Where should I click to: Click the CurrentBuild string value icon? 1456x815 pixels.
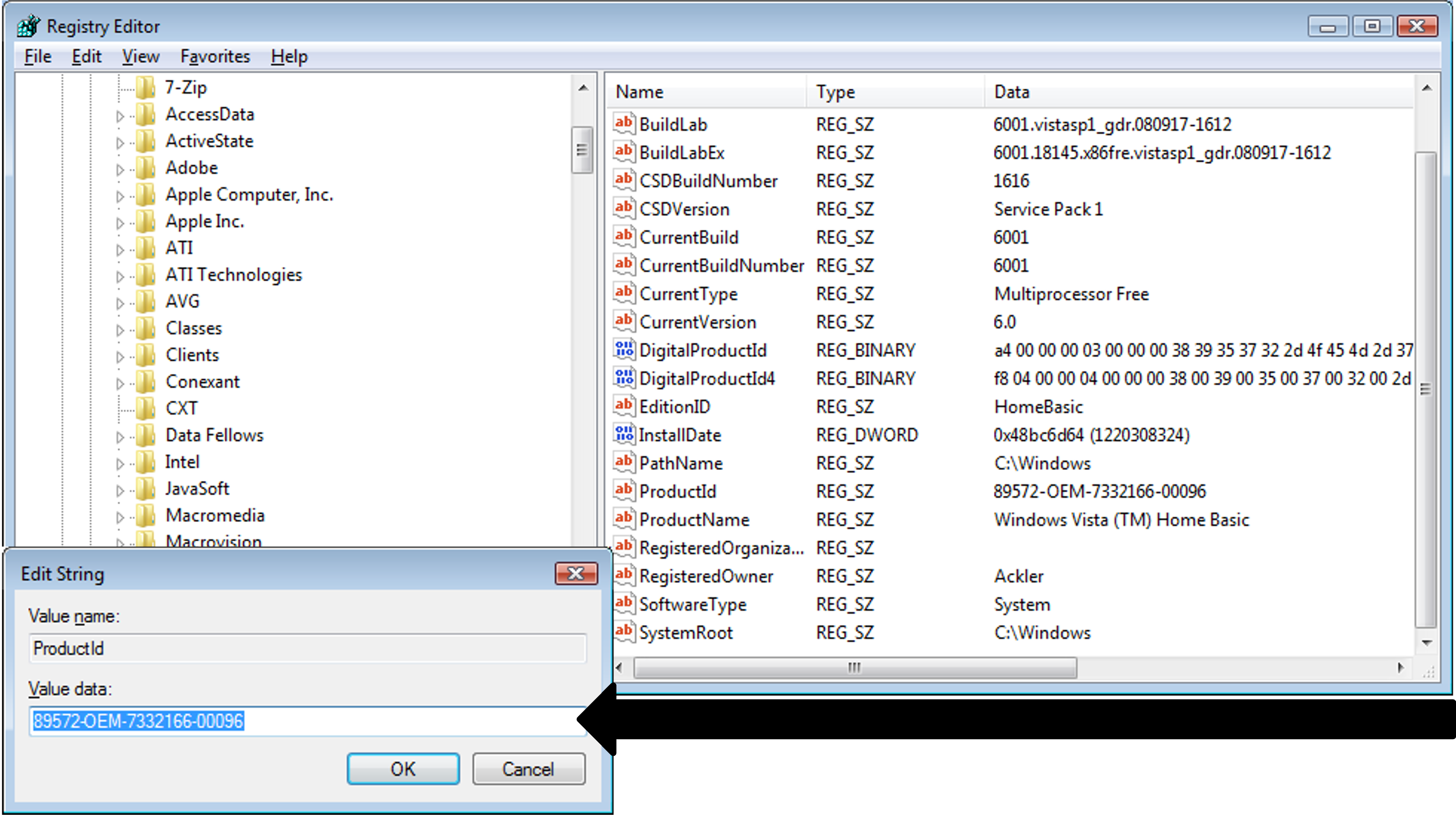coord(624,237)
